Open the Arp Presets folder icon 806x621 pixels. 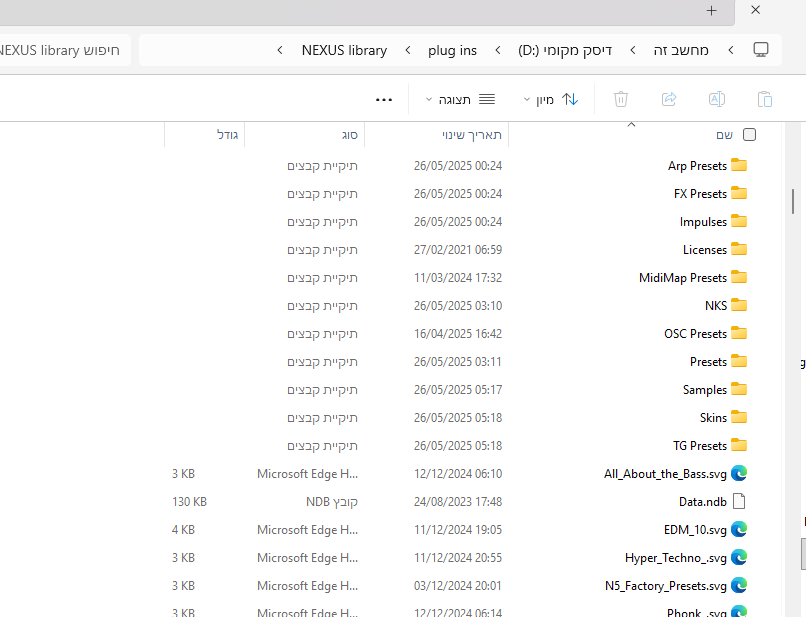[x=739, y=165]
